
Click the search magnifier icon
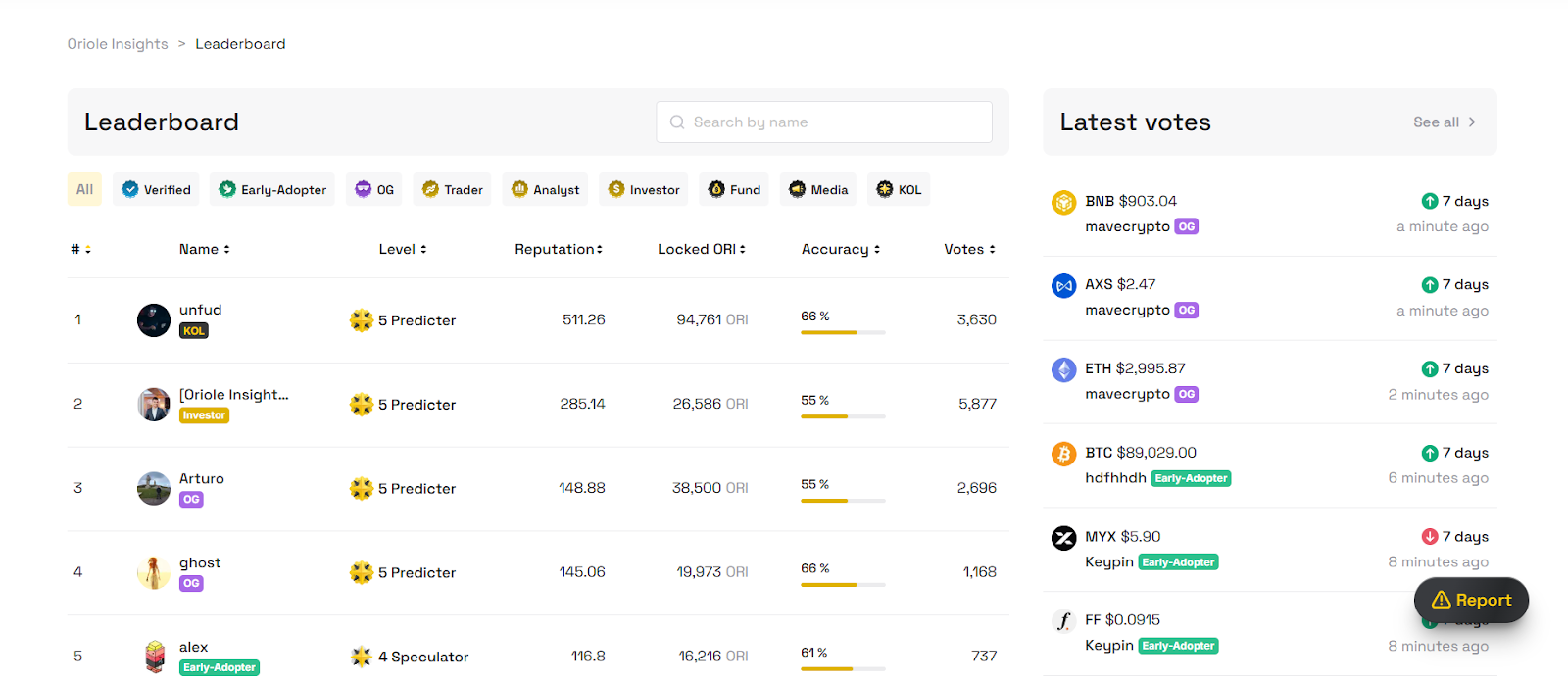(677, 122)
